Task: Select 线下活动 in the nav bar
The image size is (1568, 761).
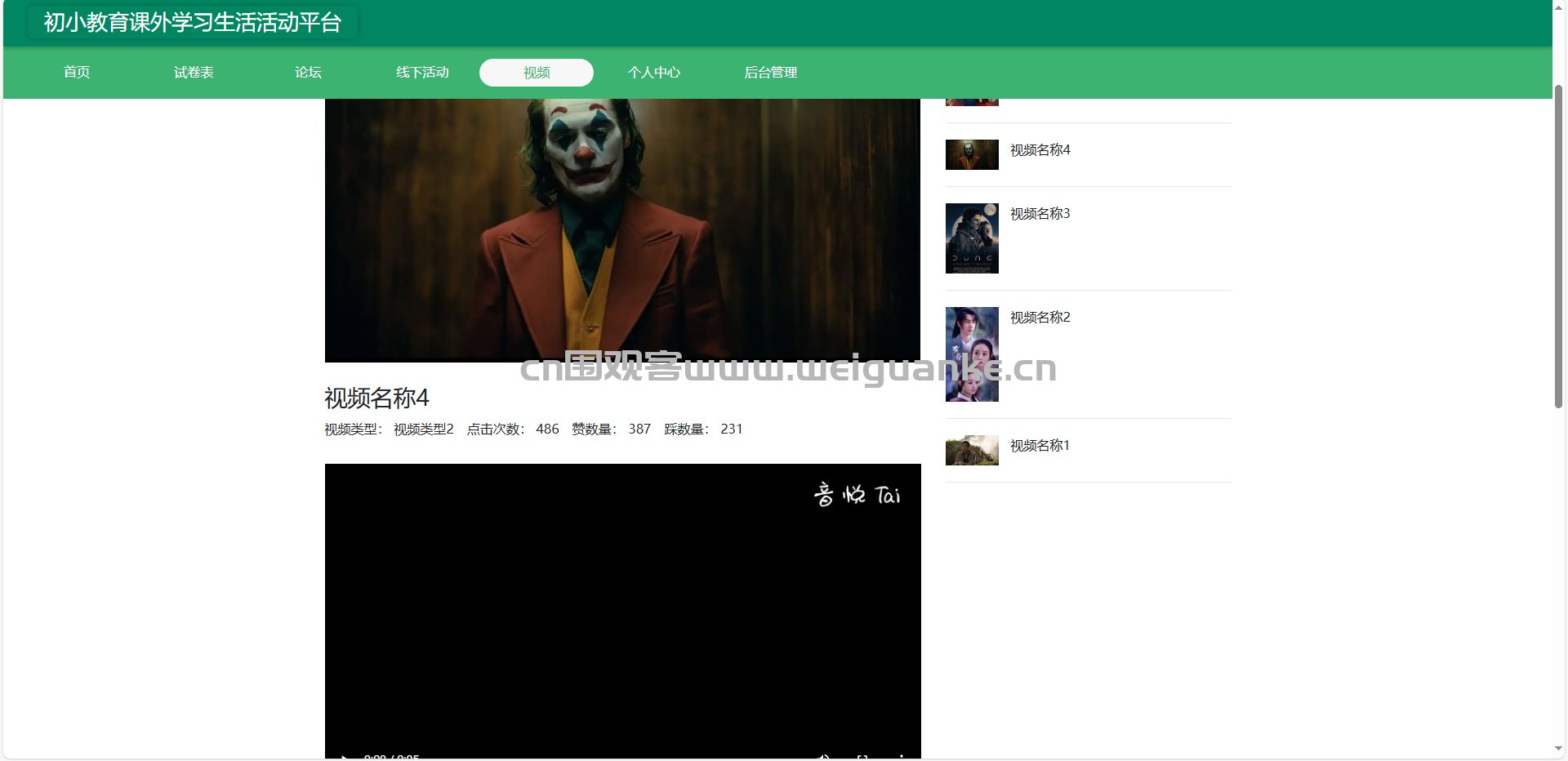Action: tap(422, 72)
